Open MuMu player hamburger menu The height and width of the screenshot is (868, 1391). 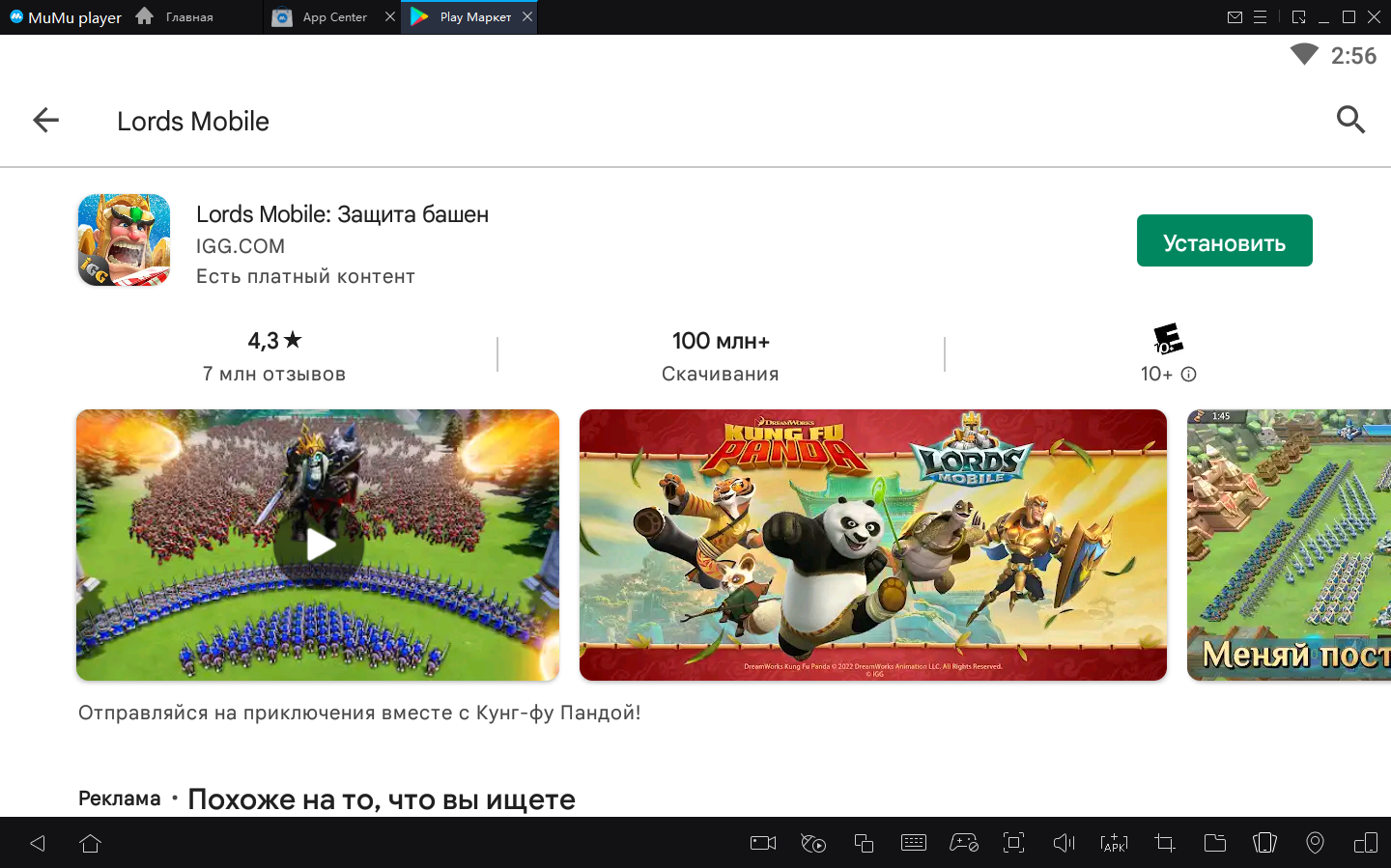pyautogui.click(x=1260, y=17)
